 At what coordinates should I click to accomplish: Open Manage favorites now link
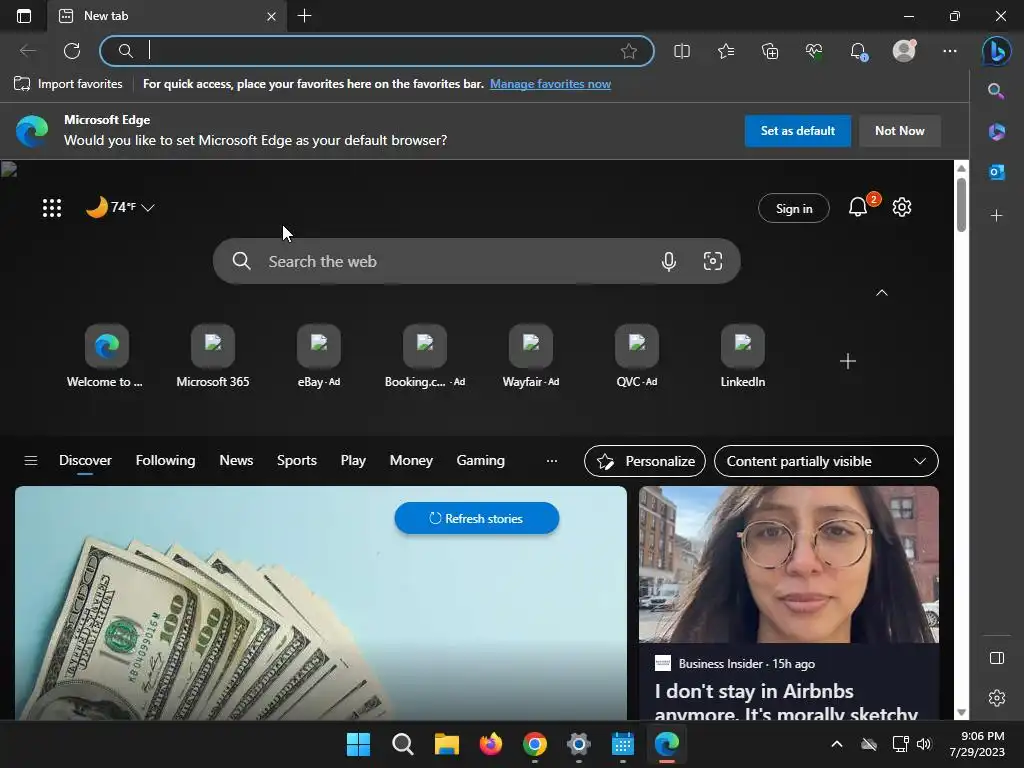pos(551,84)
